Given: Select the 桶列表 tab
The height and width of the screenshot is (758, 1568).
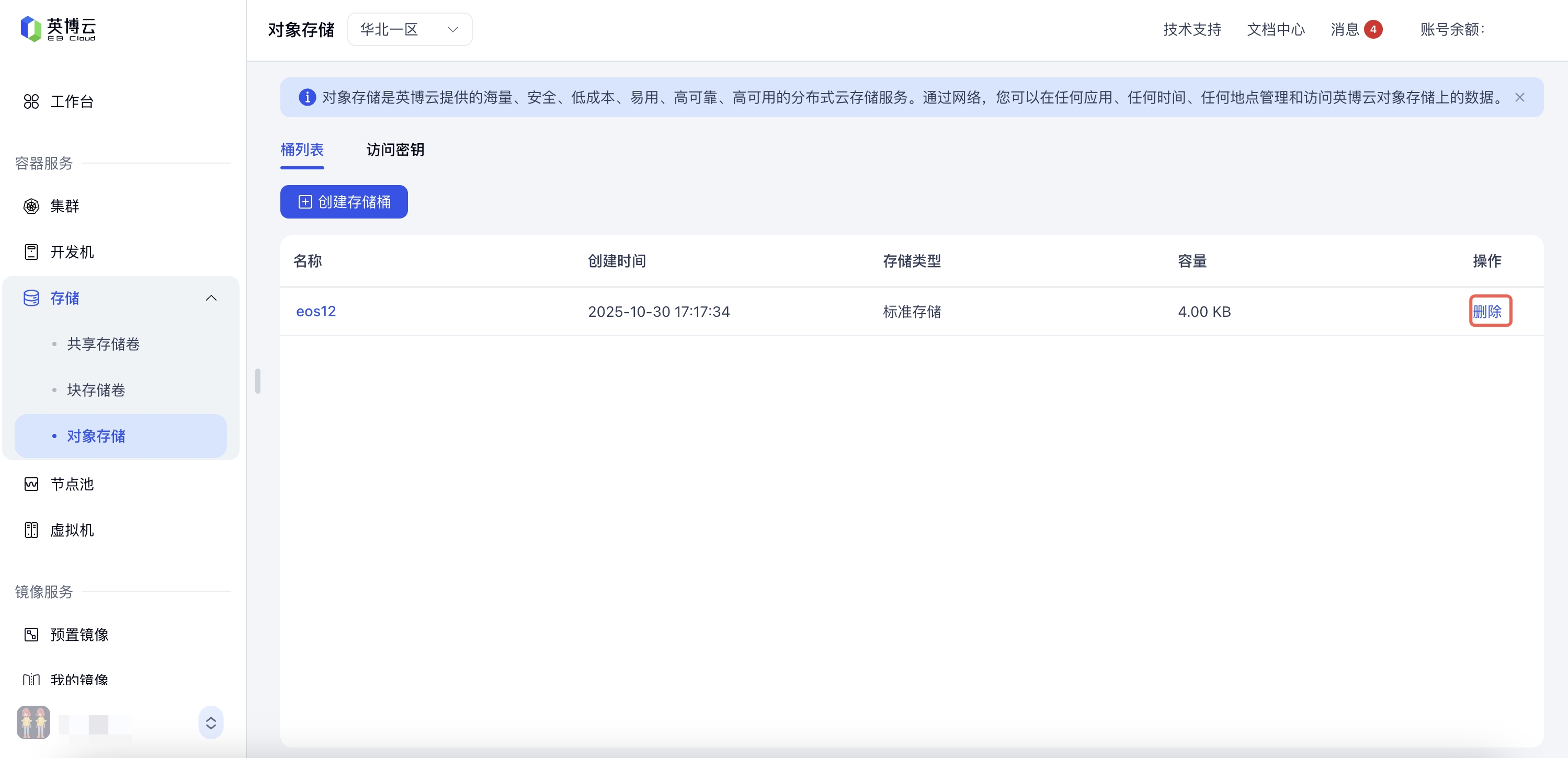Looking at the screenshot, I should 302,150.
